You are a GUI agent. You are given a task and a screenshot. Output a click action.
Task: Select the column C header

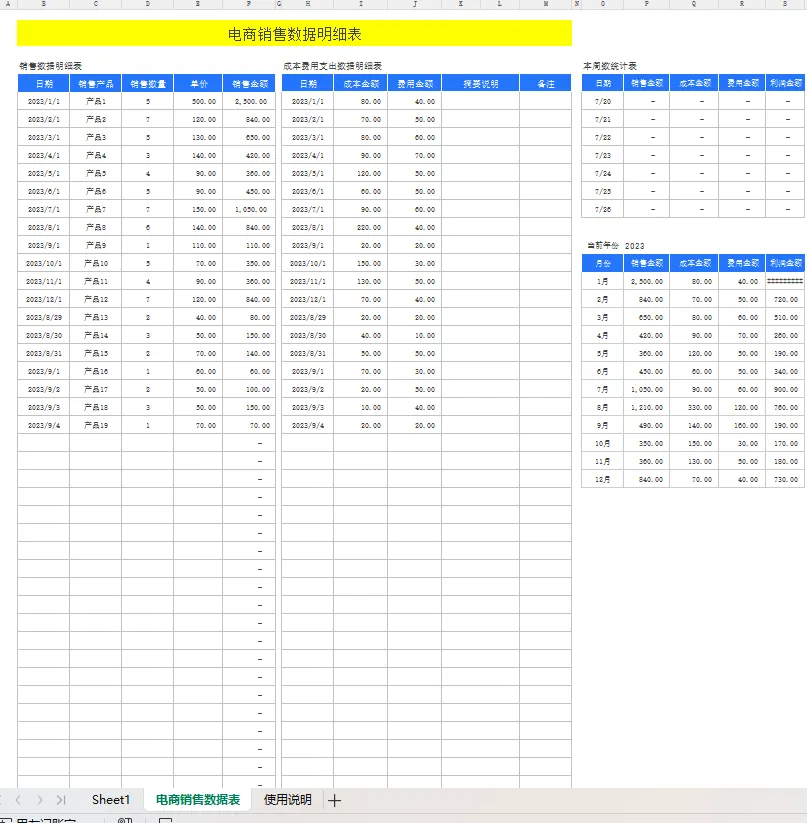pos(95,4)
